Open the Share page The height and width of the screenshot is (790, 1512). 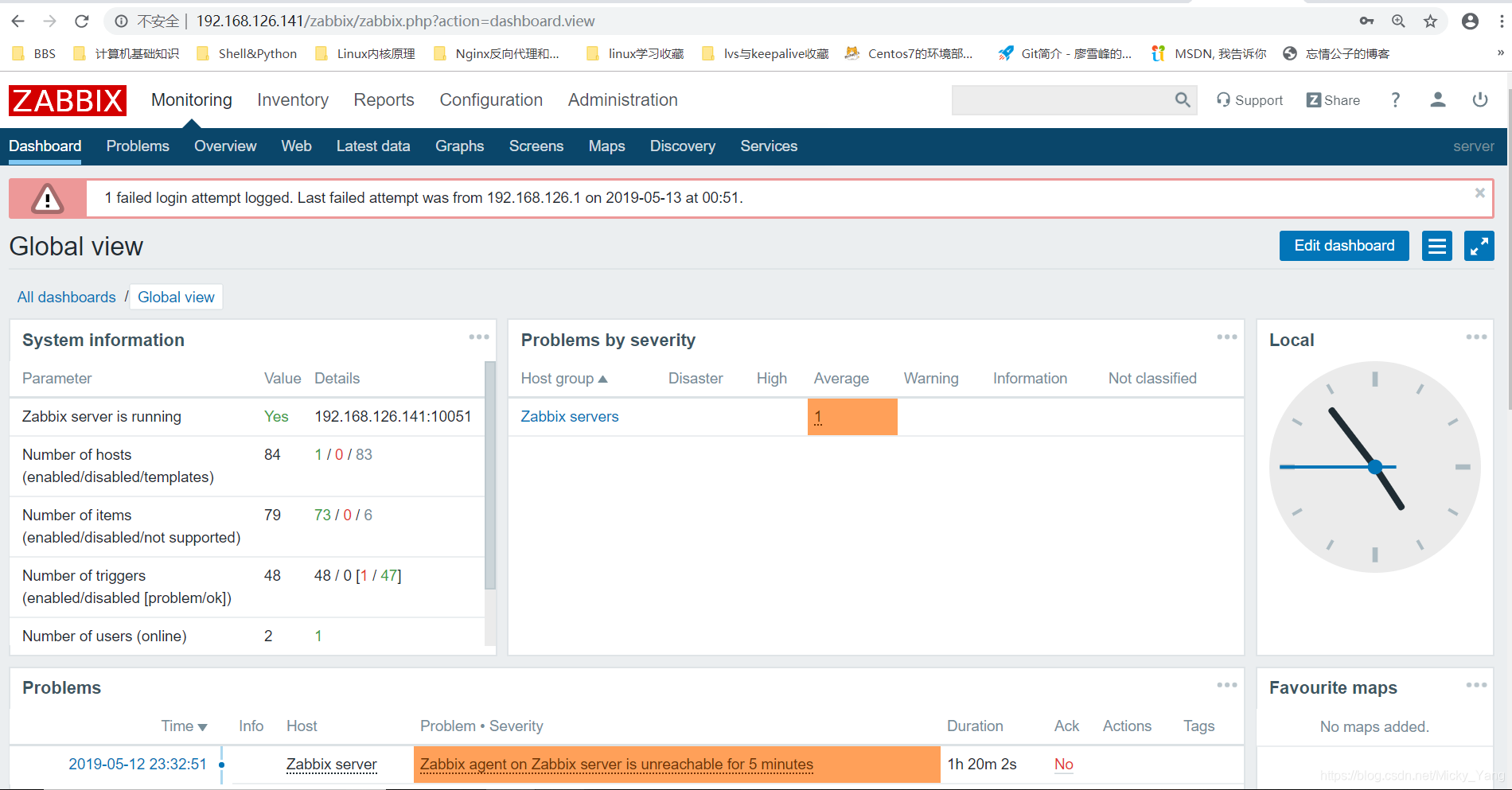click(1333, 100)
